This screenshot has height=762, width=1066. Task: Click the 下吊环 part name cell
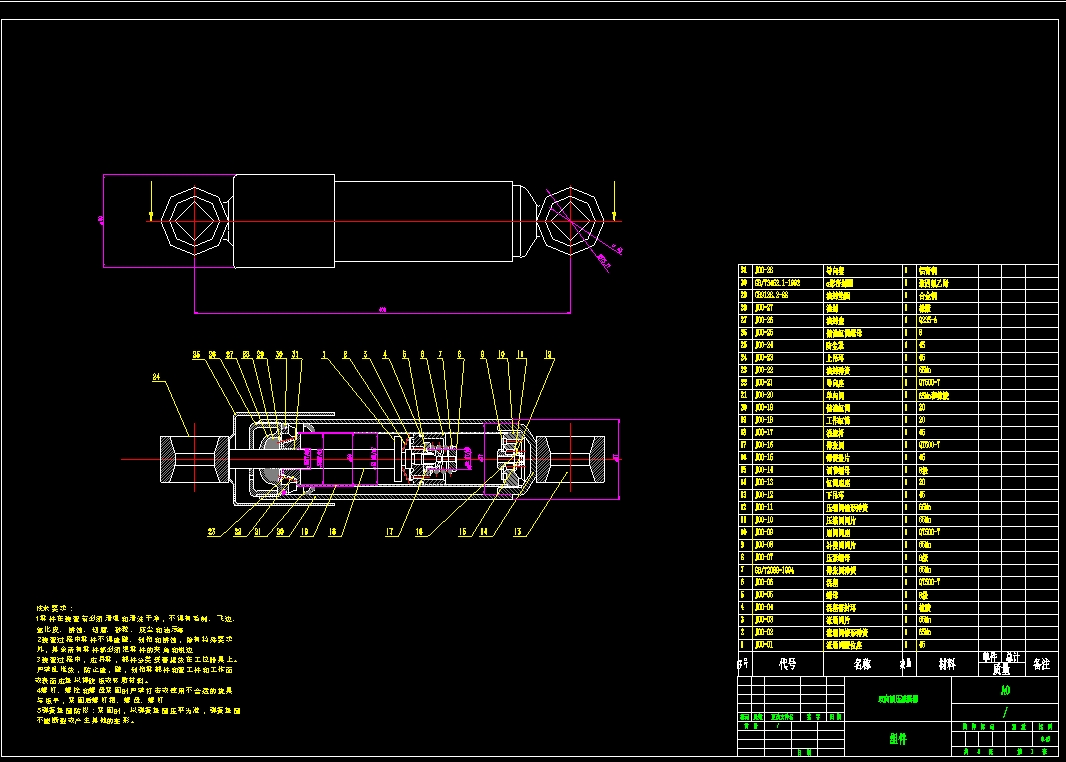[x=834, y=495]
